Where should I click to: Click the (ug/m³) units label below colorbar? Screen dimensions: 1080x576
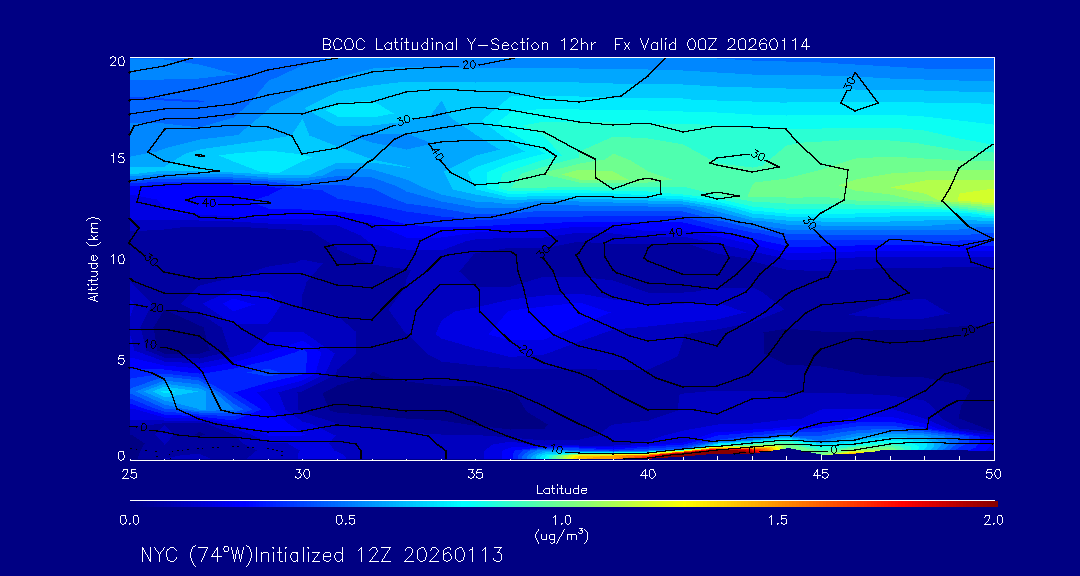(561, 535)
